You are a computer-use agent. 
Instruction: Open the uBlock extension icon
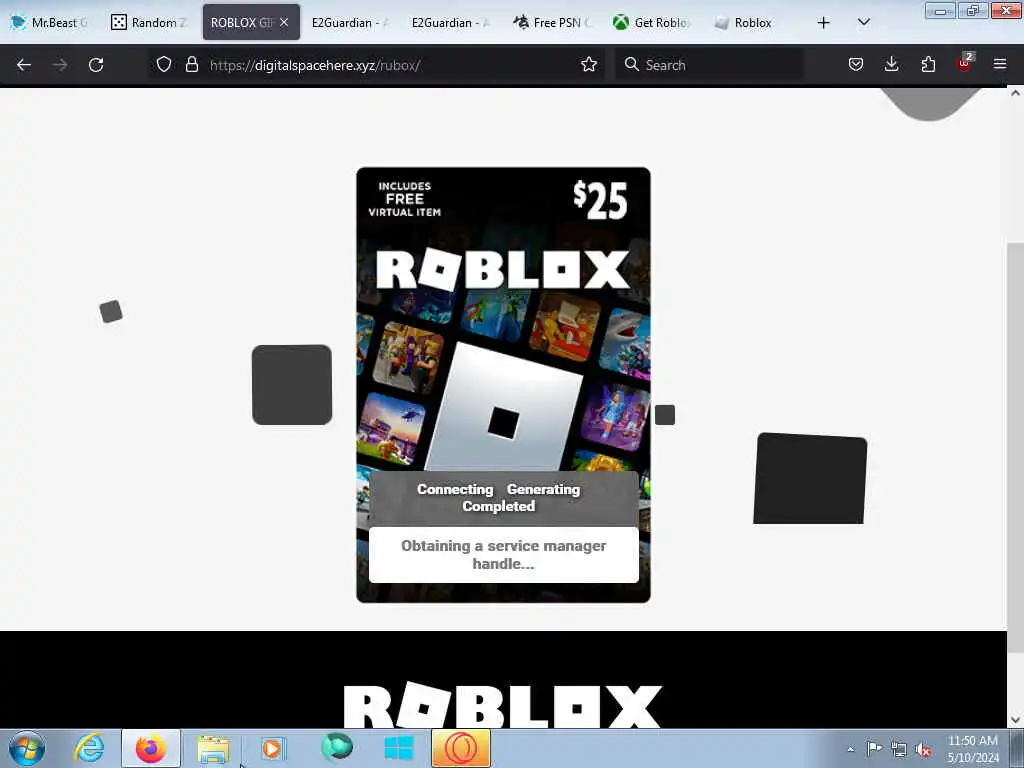(965, 63)
